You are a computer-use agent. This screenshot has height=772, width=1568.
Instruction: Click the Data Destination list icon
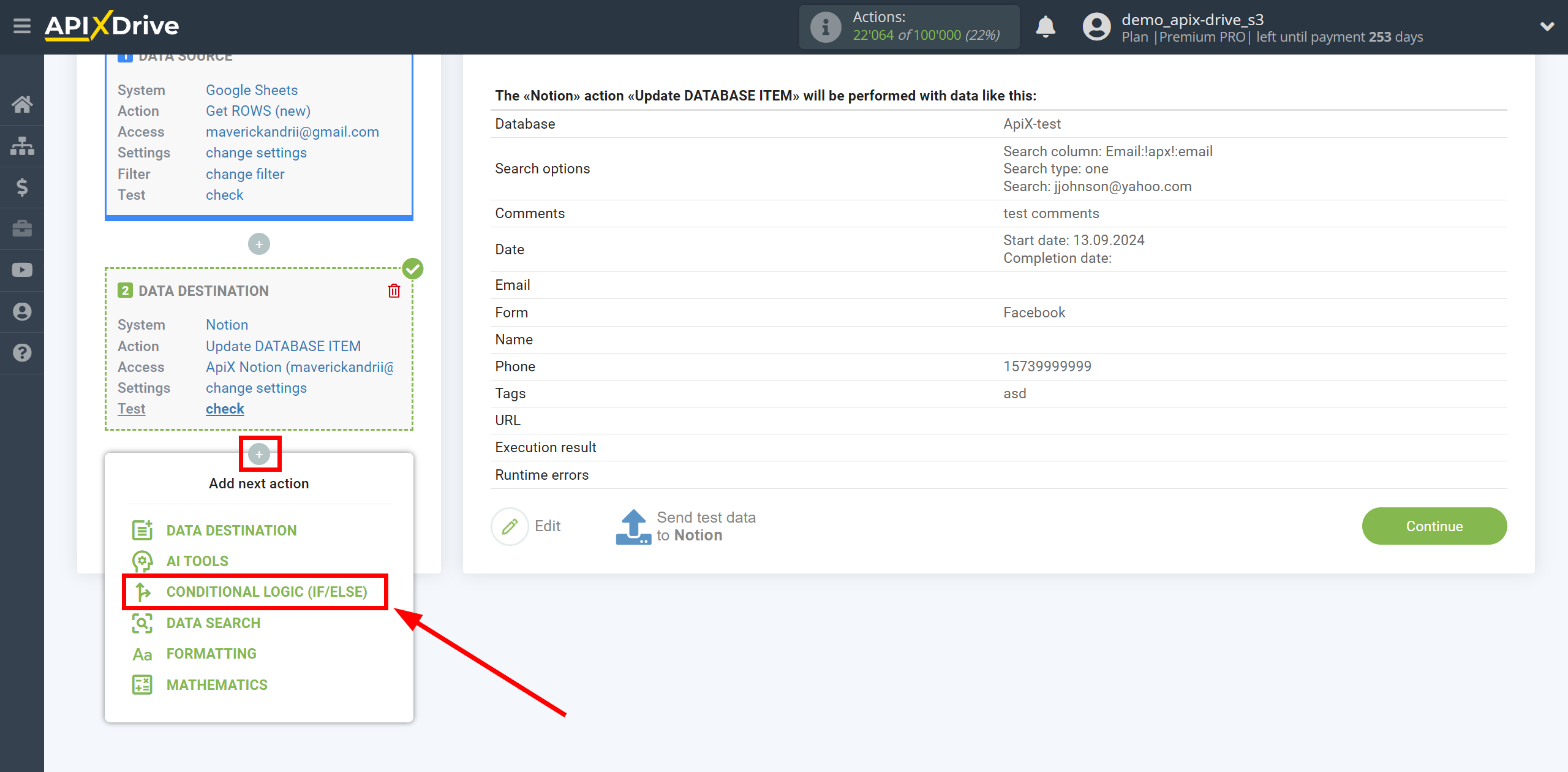coord(142,530)
